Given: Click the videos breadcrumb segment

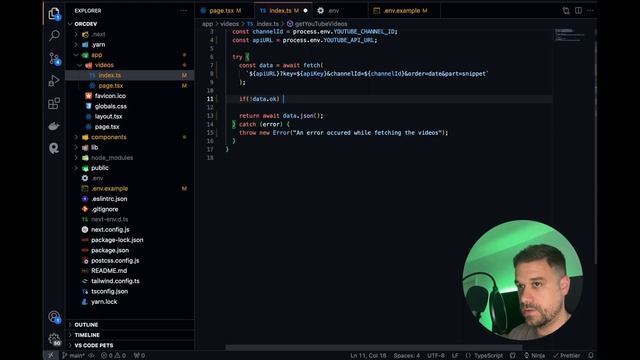Looking at the screenshot, I should coord(229,24).
